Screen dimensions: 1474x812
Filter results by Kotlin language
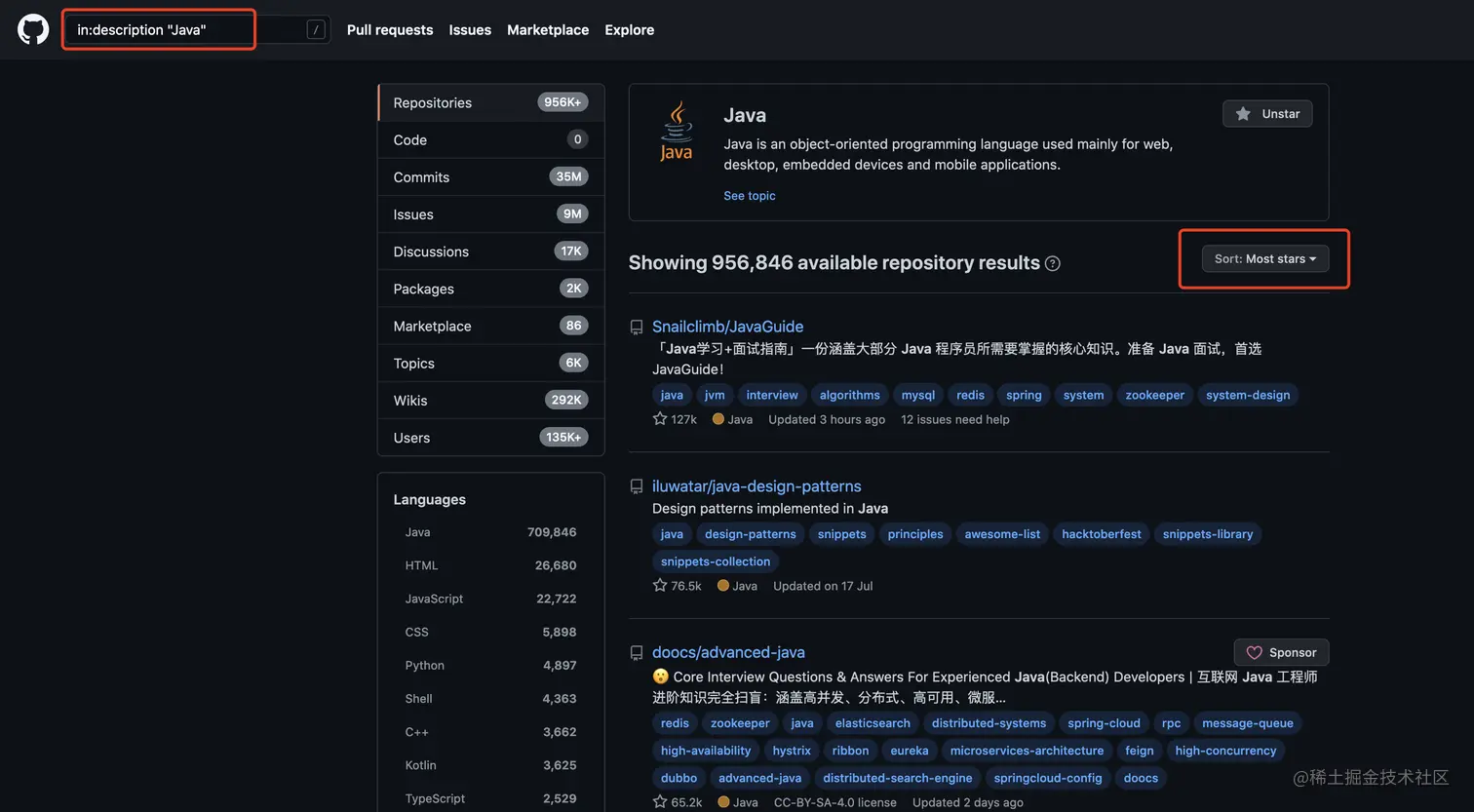point(421,765)
